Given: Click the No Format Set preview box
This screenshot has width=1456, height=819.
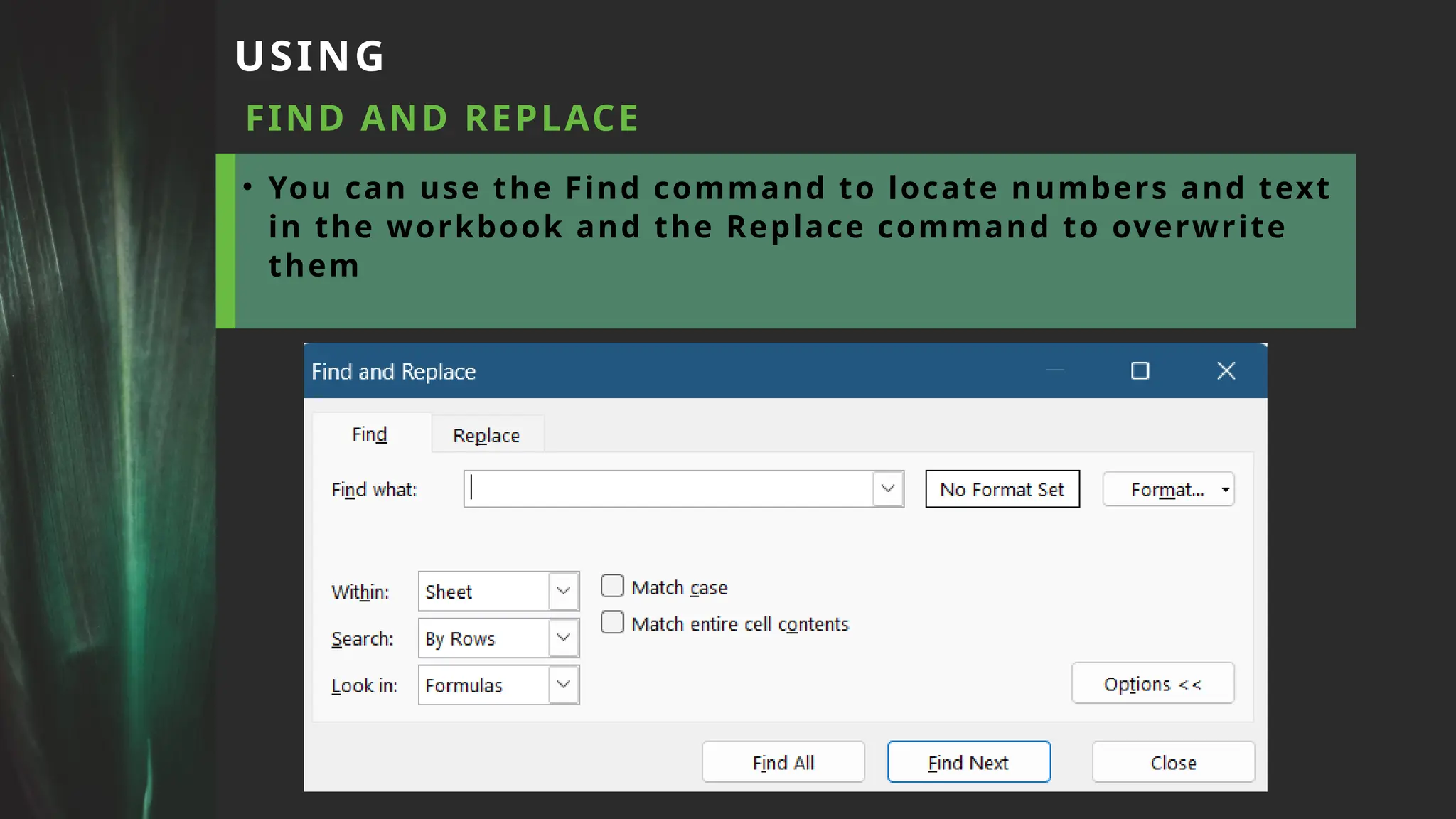Looking at the screenshot, I should [x=1002, y=489].
